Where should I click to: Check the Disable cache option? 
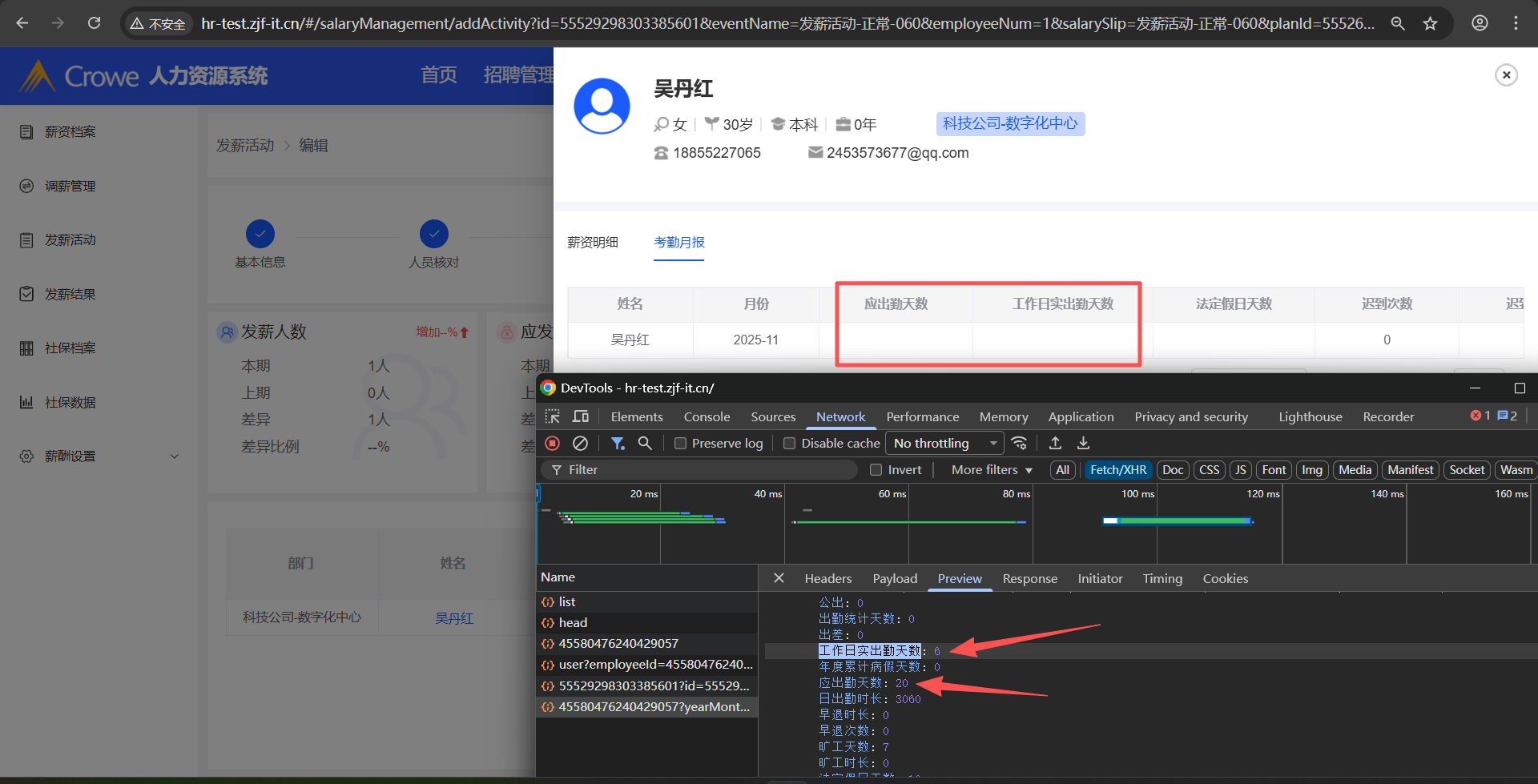(x=790, y=444)
